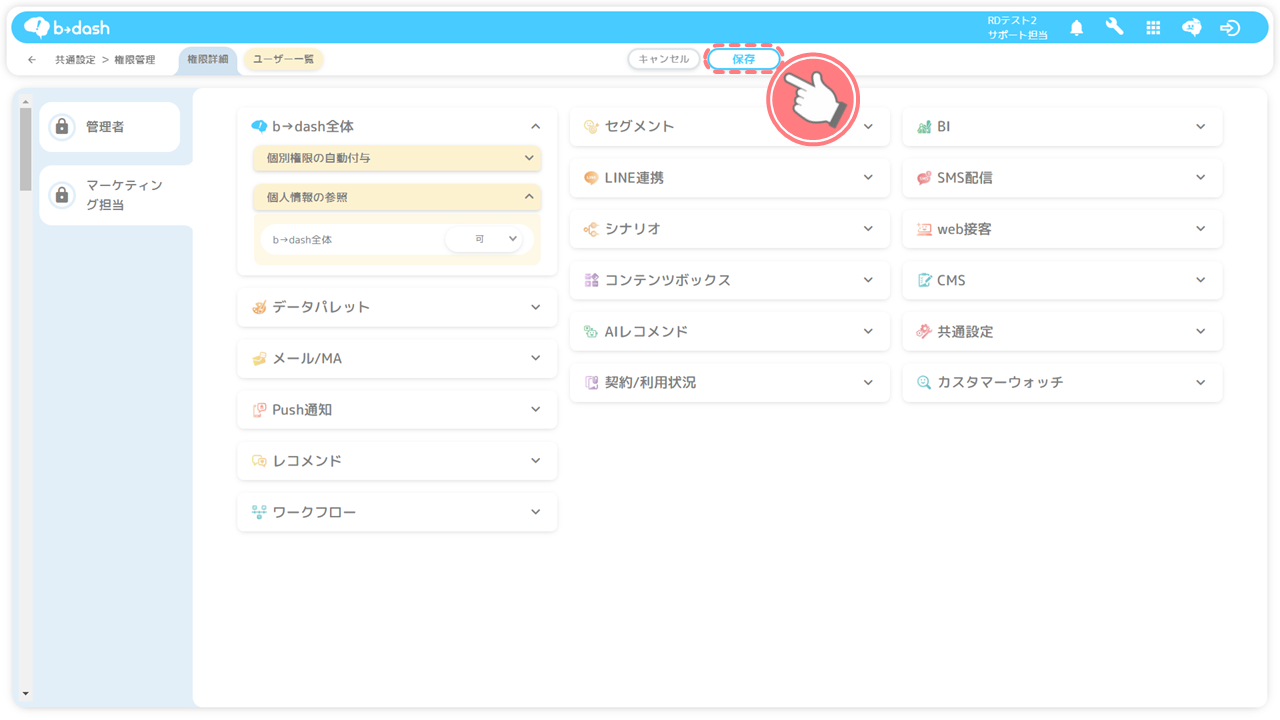Collapse the b→dash全体 section chevron

coord(535,127)
